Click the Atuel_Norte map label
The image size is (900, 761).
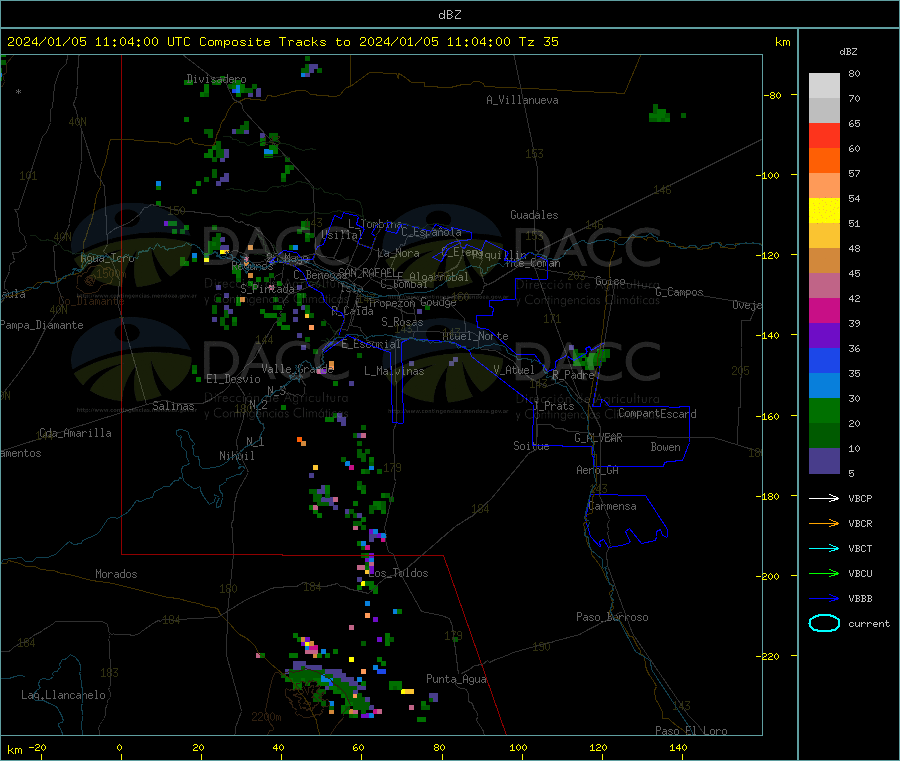pyautogui.click(x=475, y=336)
